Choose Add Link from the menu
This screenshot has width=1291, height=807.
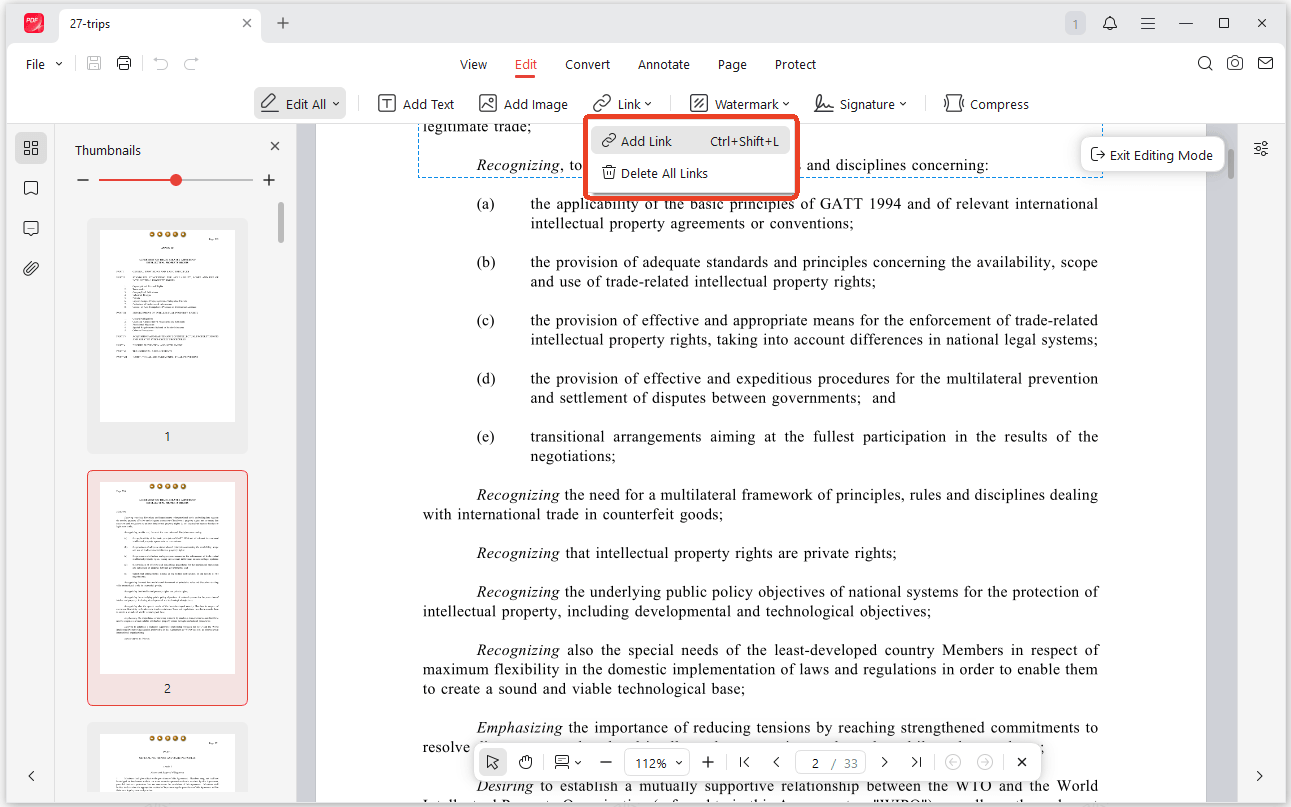[690, 141]
